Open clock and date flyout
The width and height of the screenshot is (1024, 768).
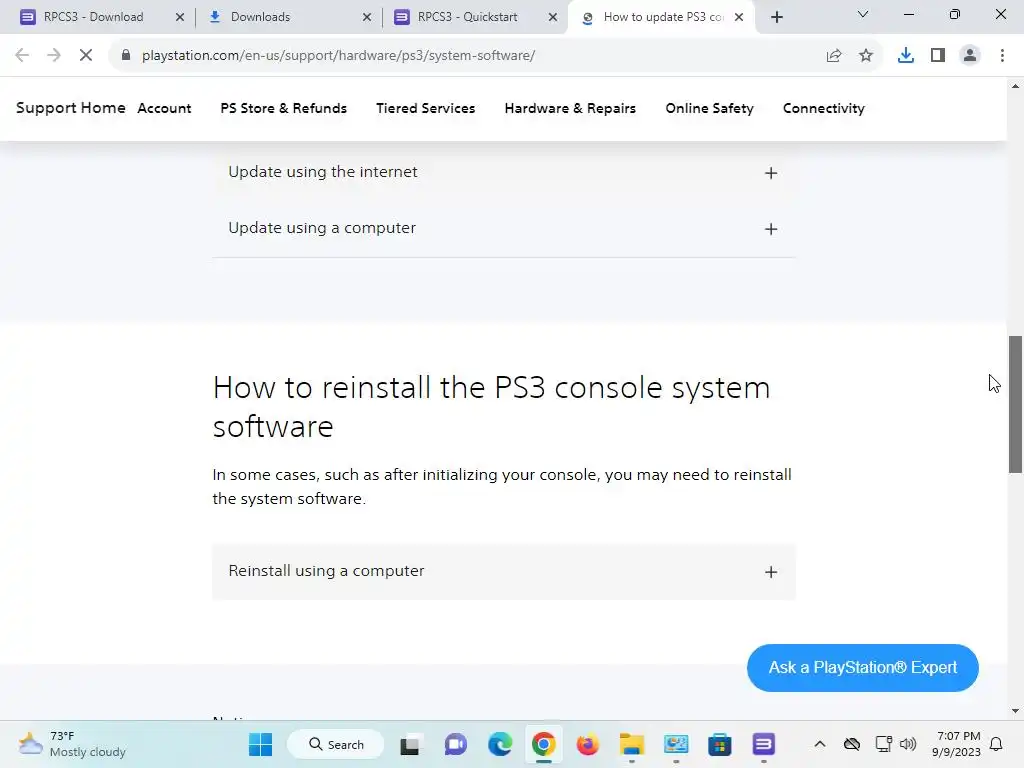tap(957, 744)
